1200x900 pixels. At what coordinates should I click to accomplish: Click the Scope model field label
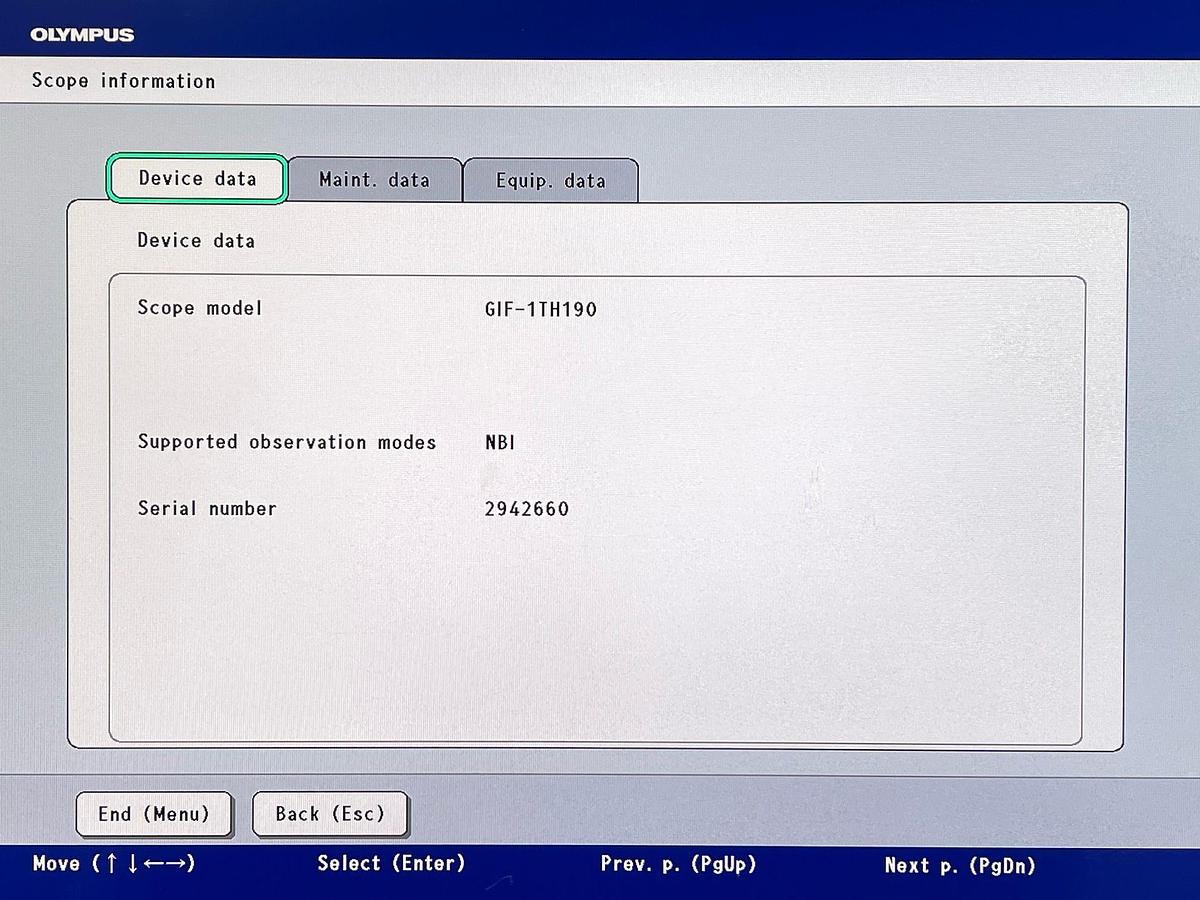199,308
